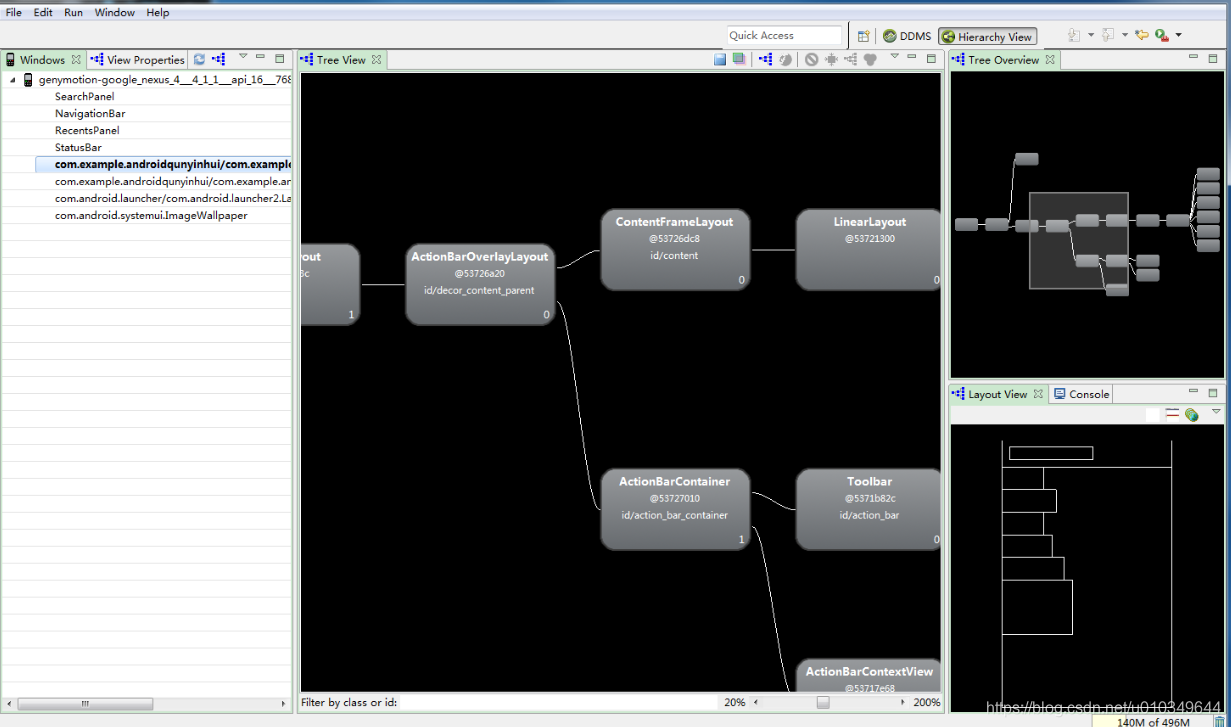
Task: Click the dump display list icon in the Tree View
Action: click(x=851, y=59)
